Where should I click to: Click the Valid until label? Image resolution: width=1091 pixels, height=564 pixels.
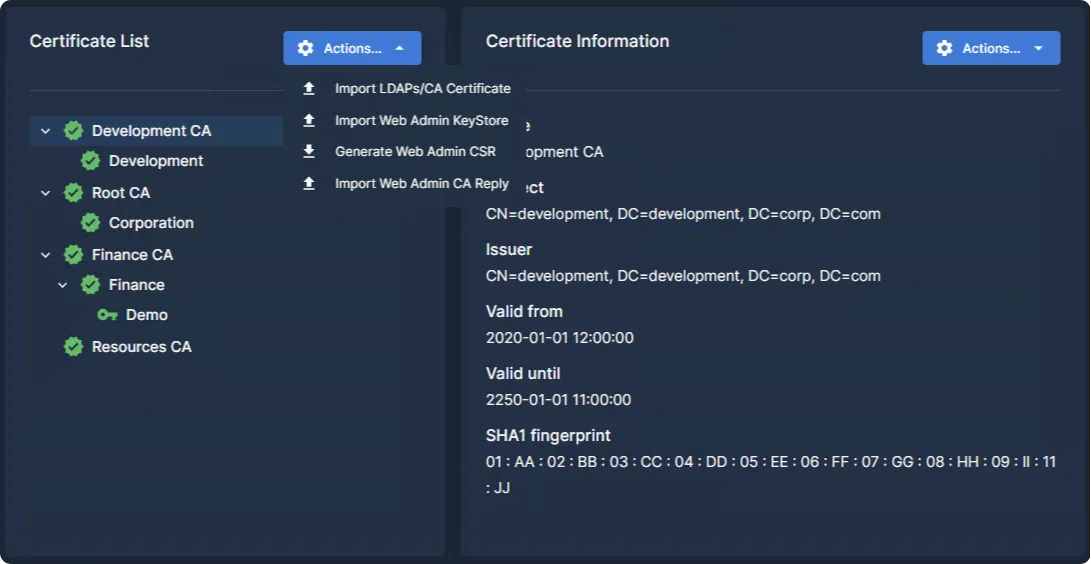(x=523, y=373)
